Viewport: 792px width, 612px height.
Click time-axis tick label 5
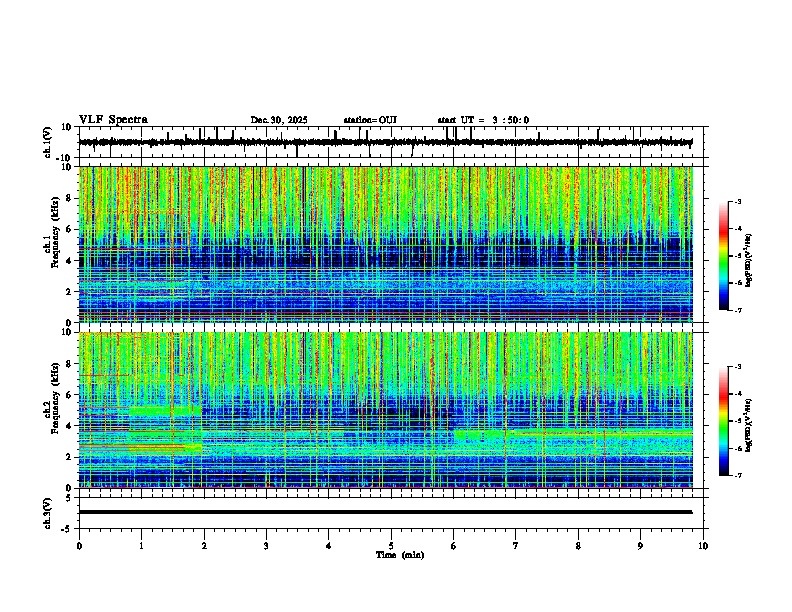(391, 546)
